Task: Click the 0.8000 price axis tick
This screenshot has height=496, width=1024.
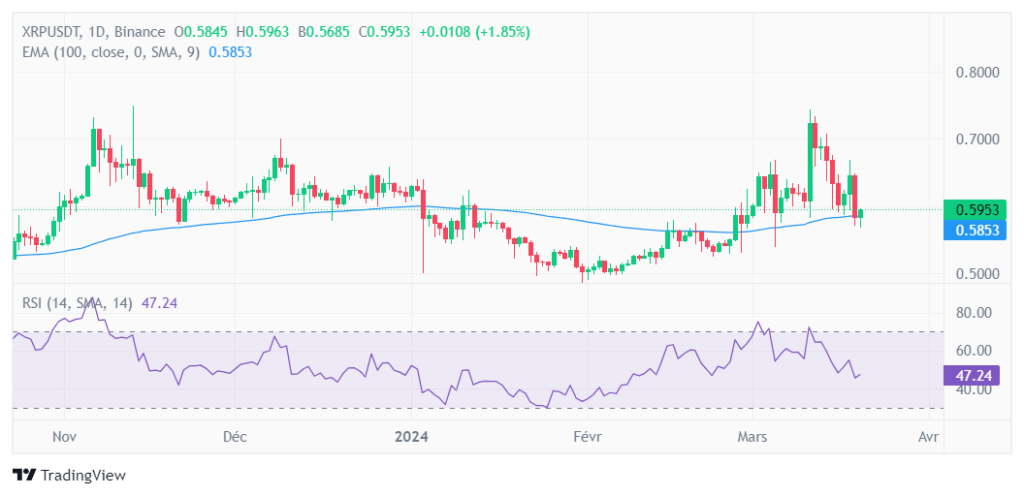Action: [x=978, y=72]
